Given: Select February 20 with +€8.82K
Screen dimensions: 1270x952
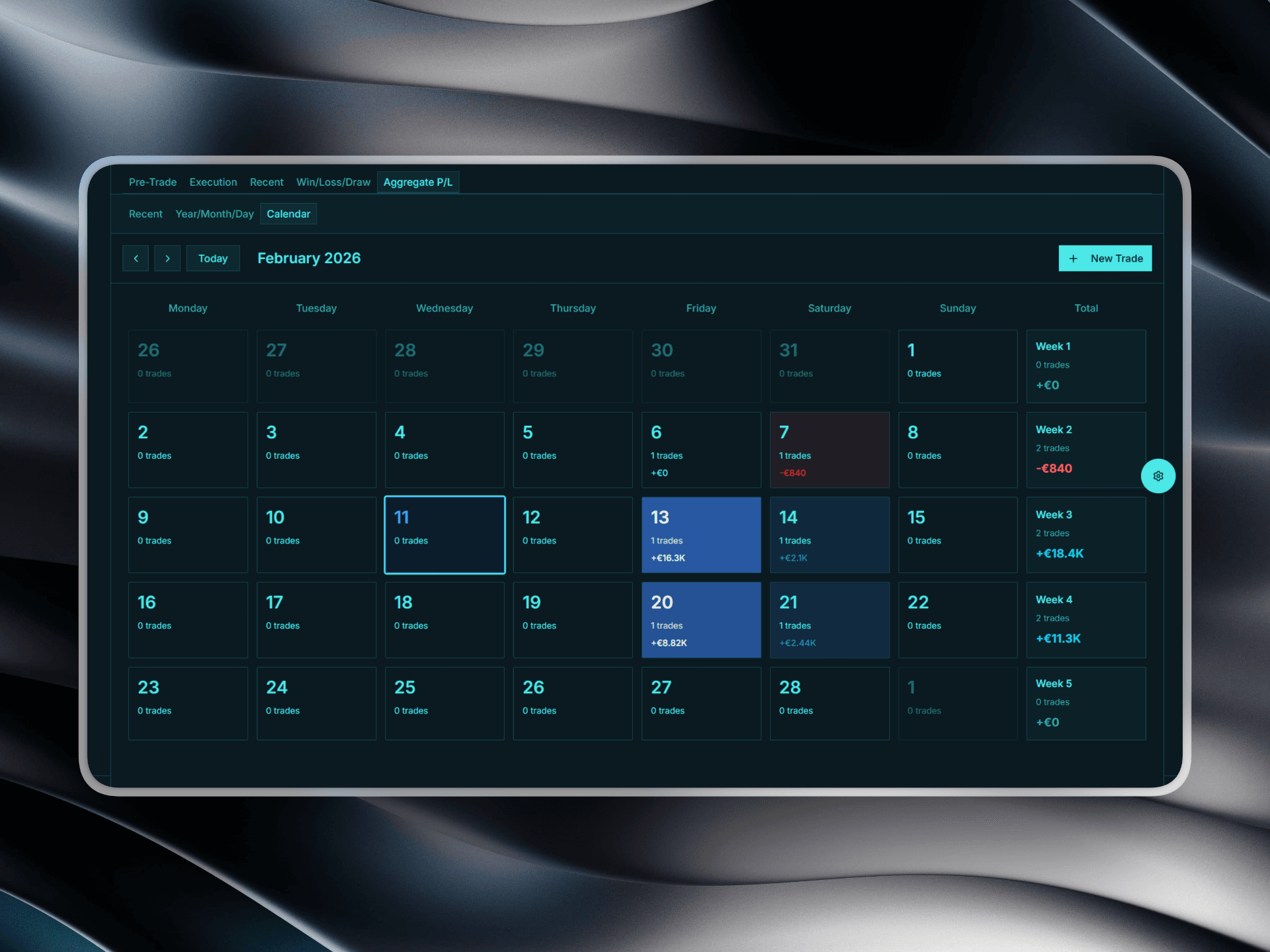Looking at the screenshot, I should tap(701, 619).
